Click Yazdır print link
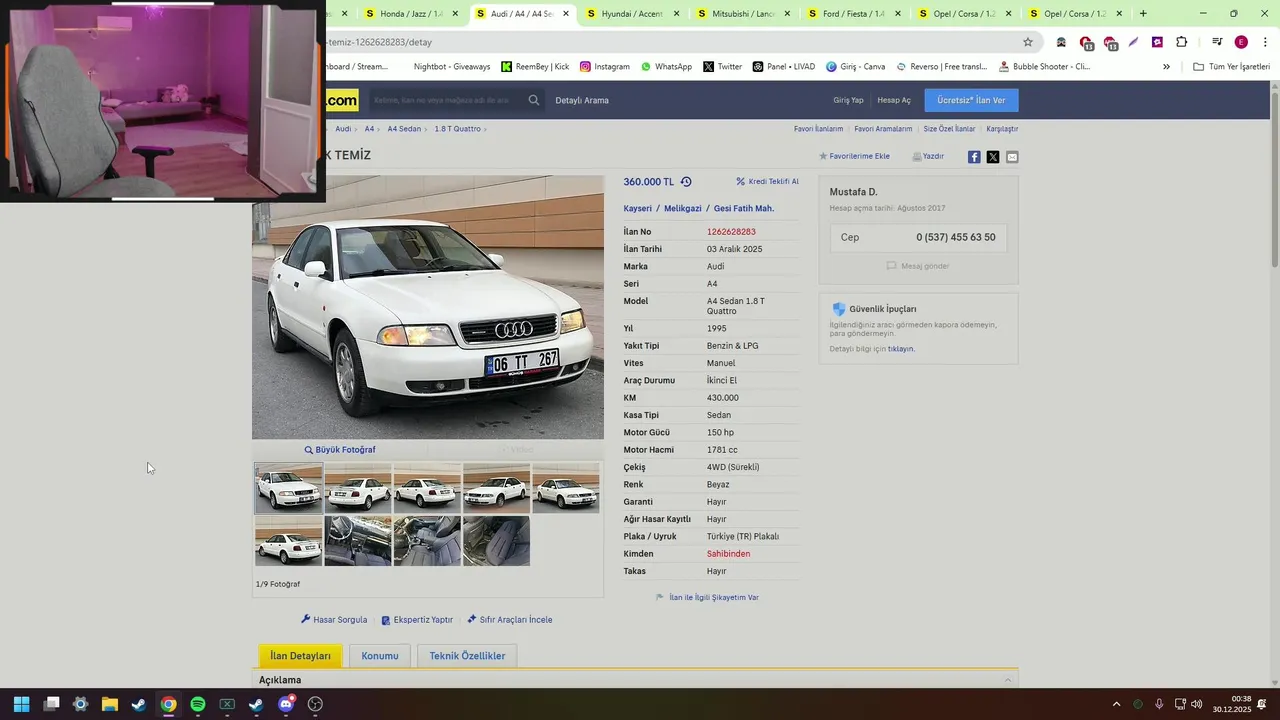The height and width of the screenshot is (720, 1280). 928,157
